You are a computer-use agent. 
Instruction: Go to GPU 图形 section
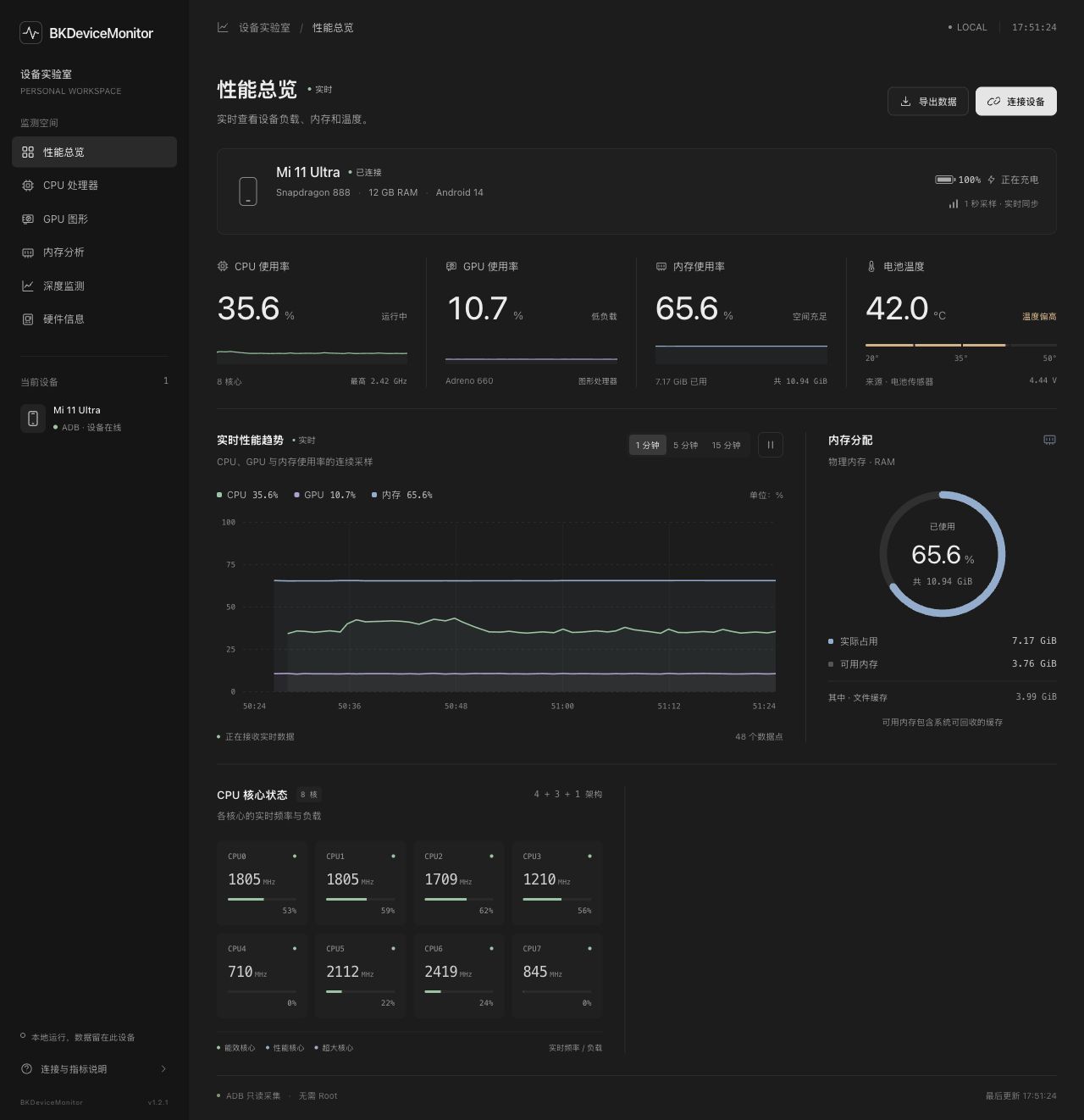94,219
